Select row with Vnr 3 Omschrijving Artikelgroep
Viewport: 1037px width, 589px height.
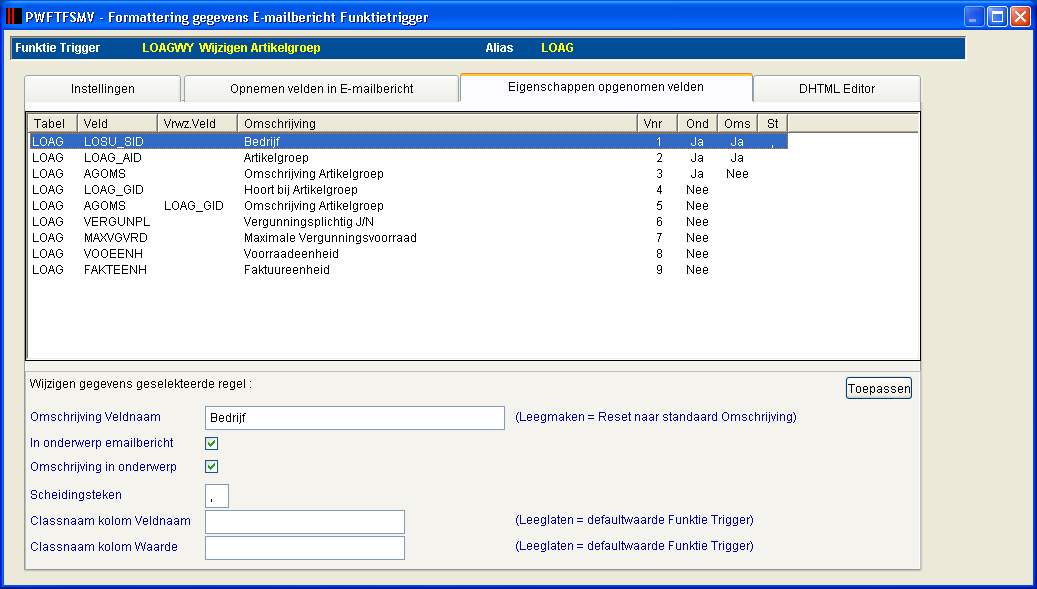tap(408, 174)
